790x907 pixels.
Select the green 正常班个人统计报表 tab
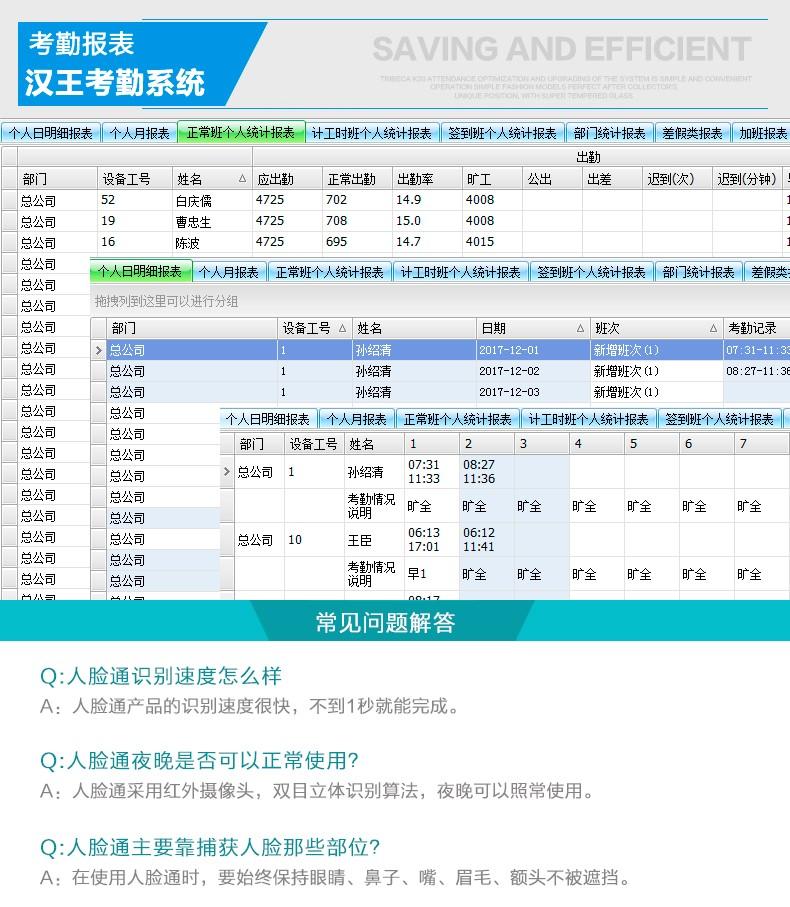240,132
